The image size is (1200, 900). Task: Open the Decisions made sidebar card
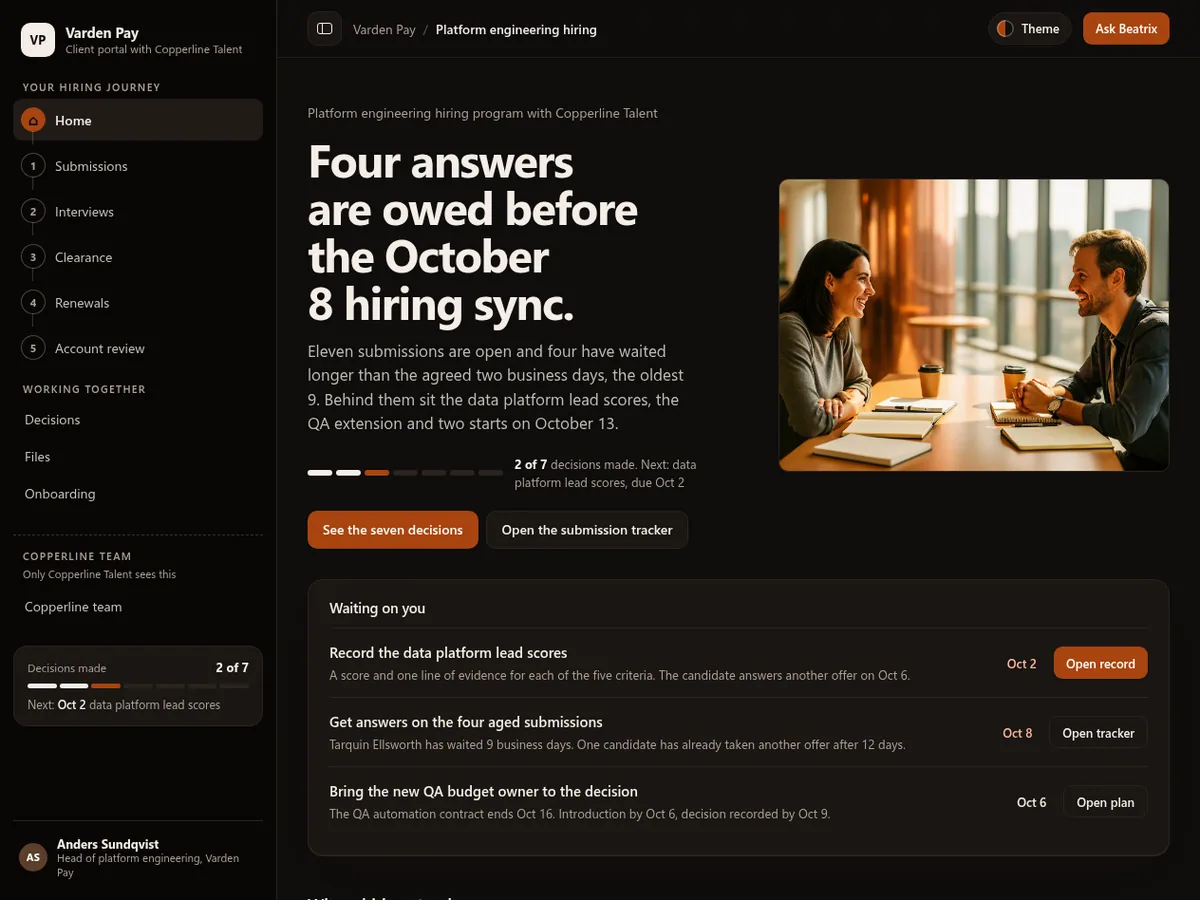[x=138, y=686]
